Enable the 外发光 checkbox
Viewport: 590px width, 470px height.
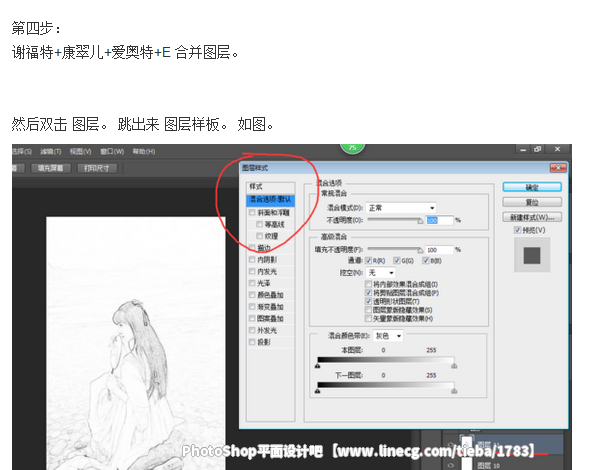click(252, 330)
